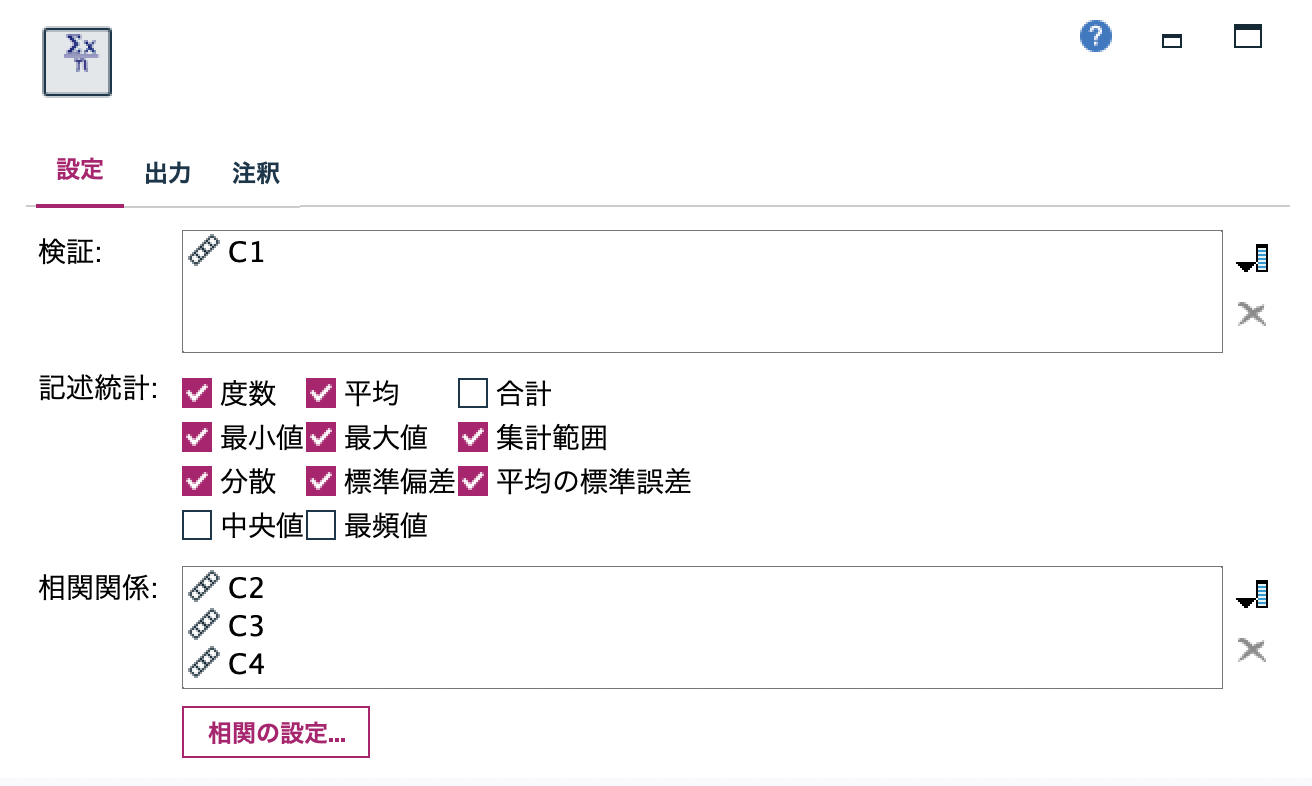Click the remove X beside the 相関関係 field
This screenshot has width=1312, height=786.
pos(1251,649)
